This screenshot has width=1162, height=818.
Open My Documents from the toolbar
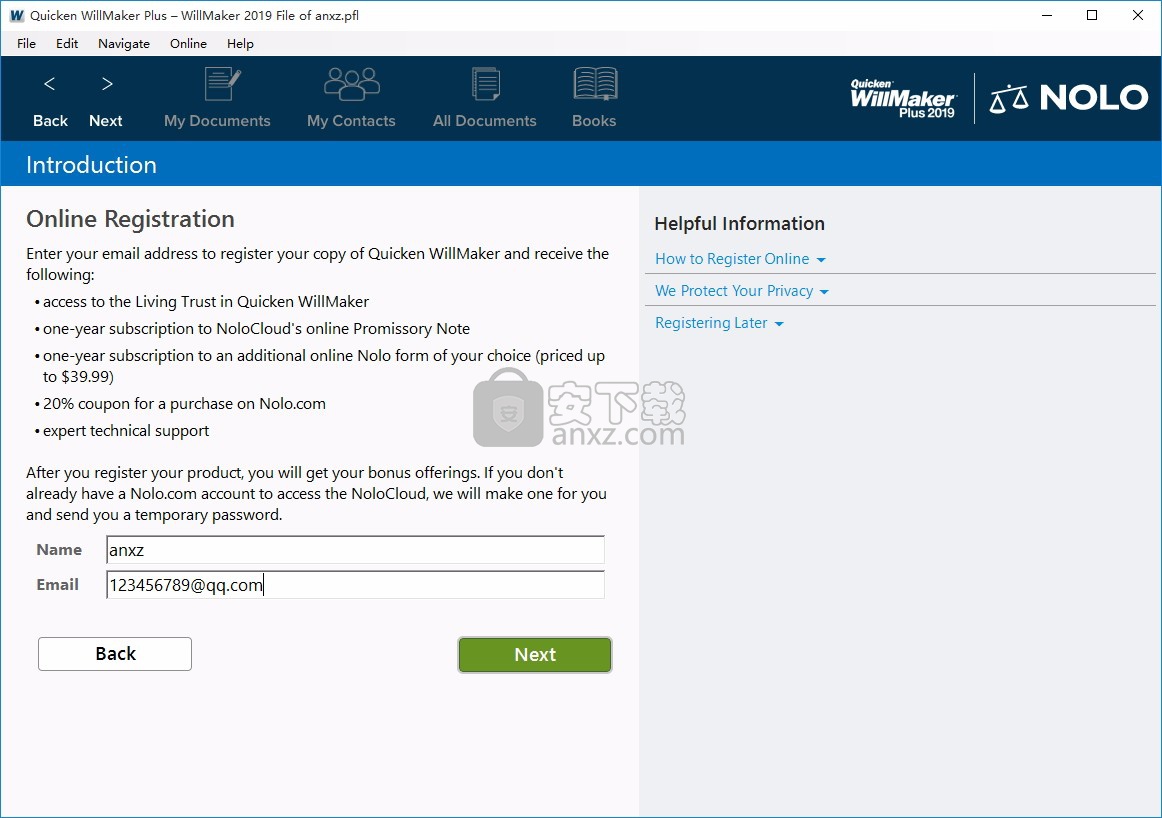point(217,99)
